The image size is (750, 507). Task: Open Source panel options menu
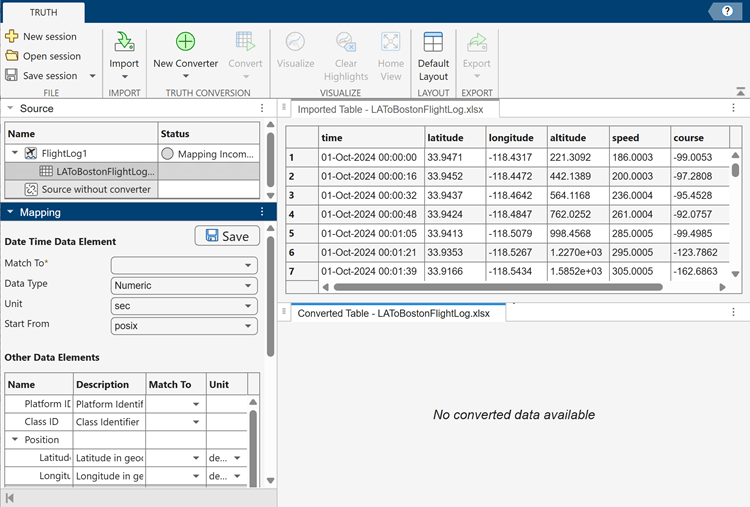(x=262, y=108)
